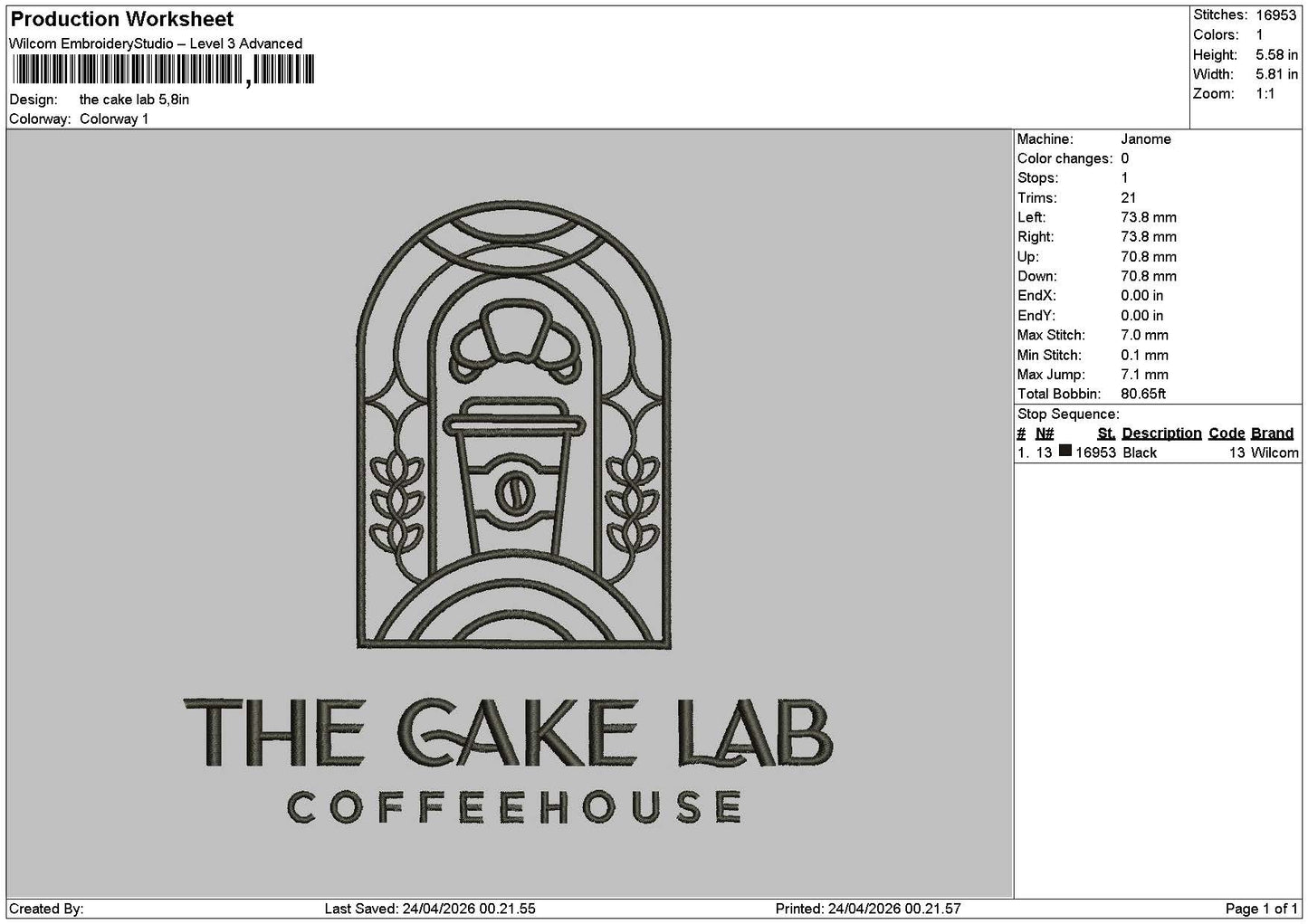Click the Stitches value 16953 in header
This screenshot has height=924, width=1308.
click(x=1276, y=14)
